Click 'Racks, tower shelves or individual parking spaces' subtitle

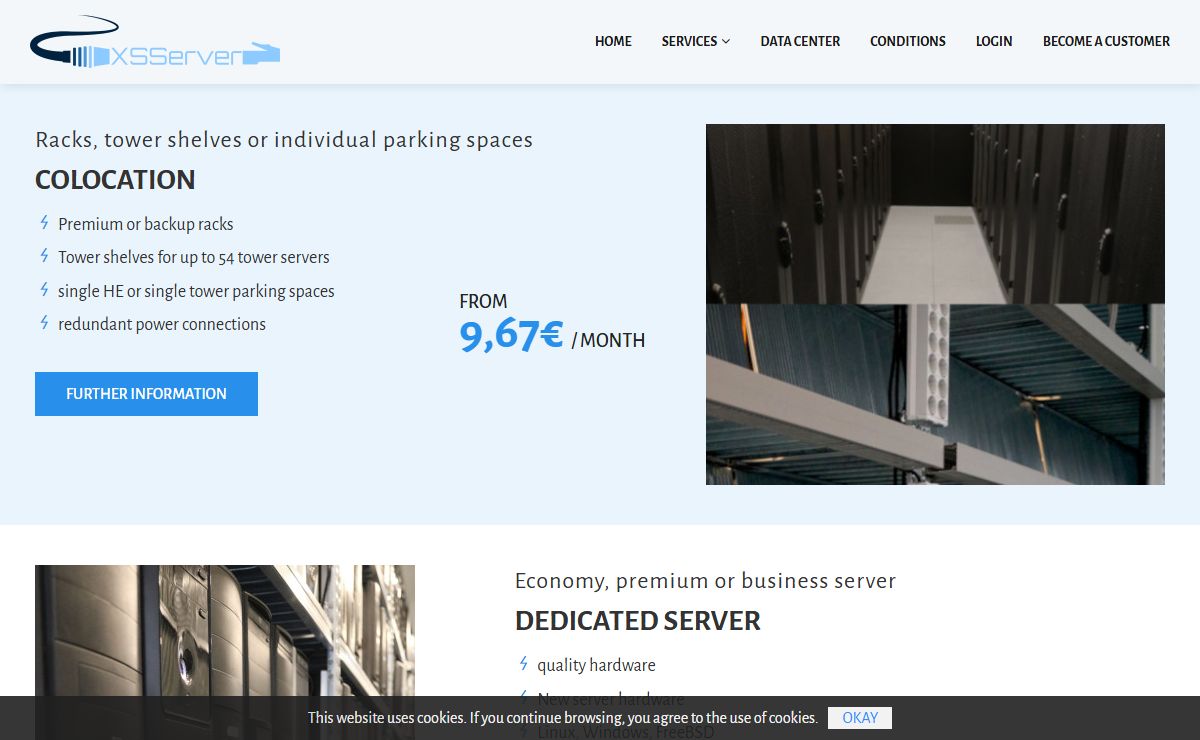coord(284,140)
